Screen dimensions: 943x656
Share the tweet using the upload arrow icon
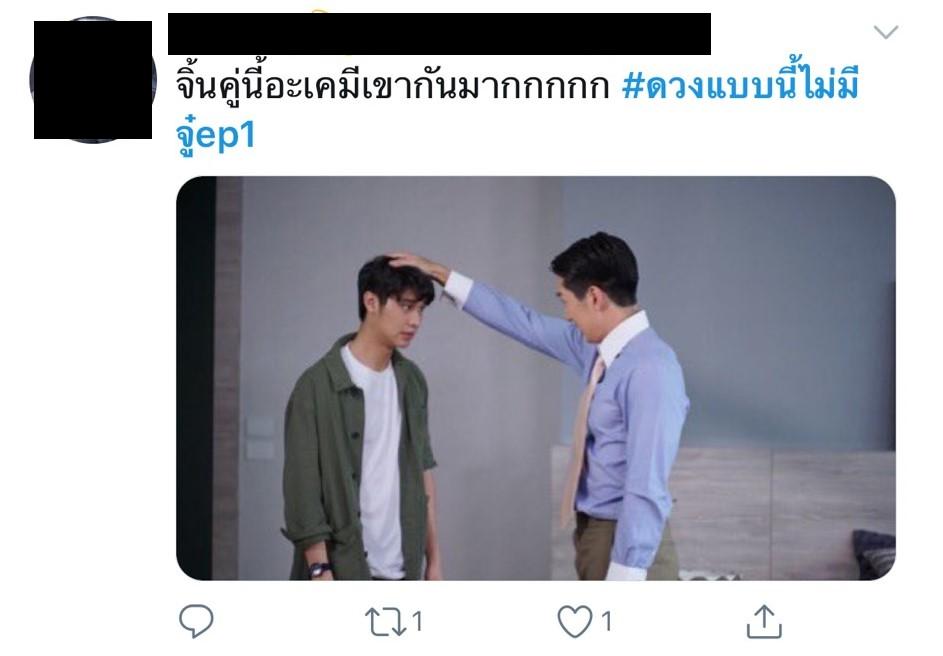(764, 621)
